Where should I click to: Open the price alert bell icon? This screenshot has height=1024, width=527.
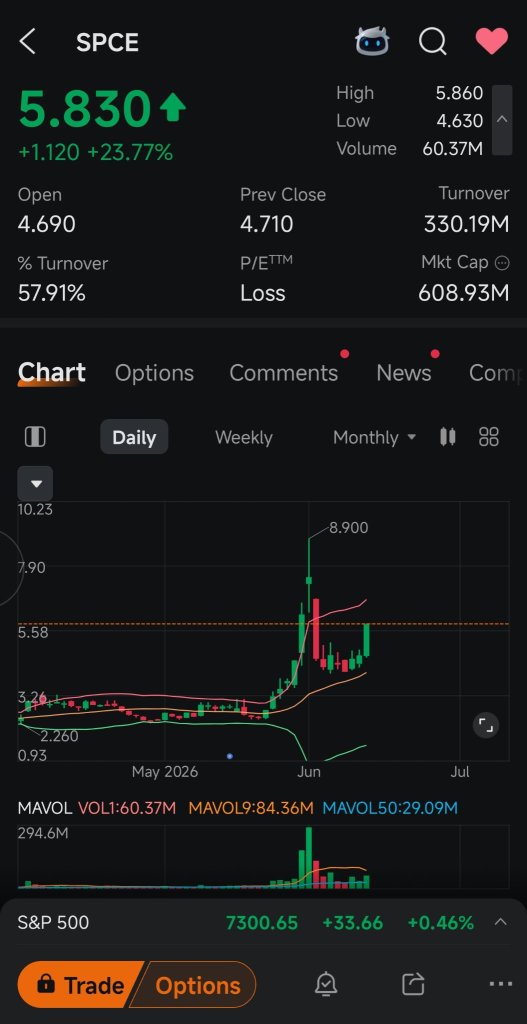326,984
